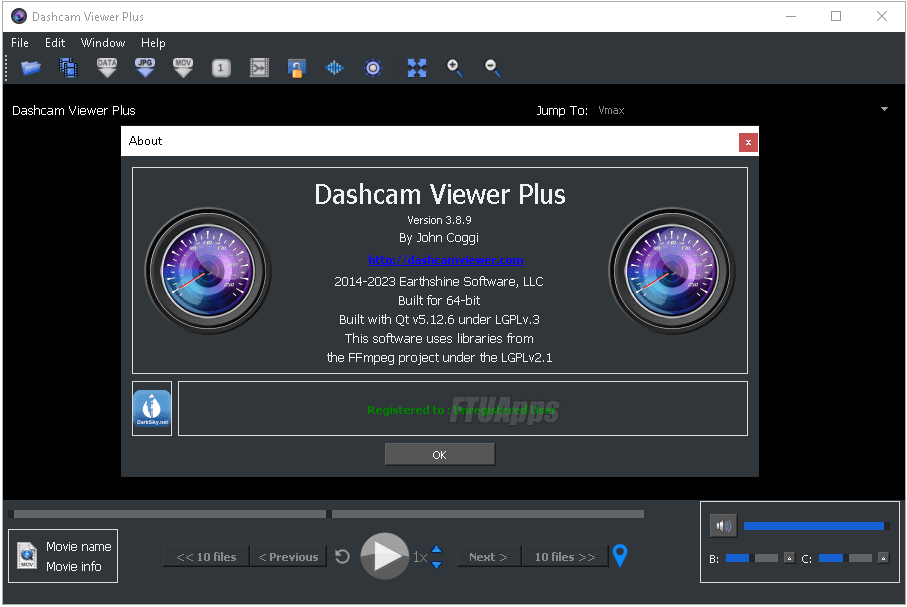Click the blue map pin icon
Screen dimensions: 907x607
pos(620,556)
